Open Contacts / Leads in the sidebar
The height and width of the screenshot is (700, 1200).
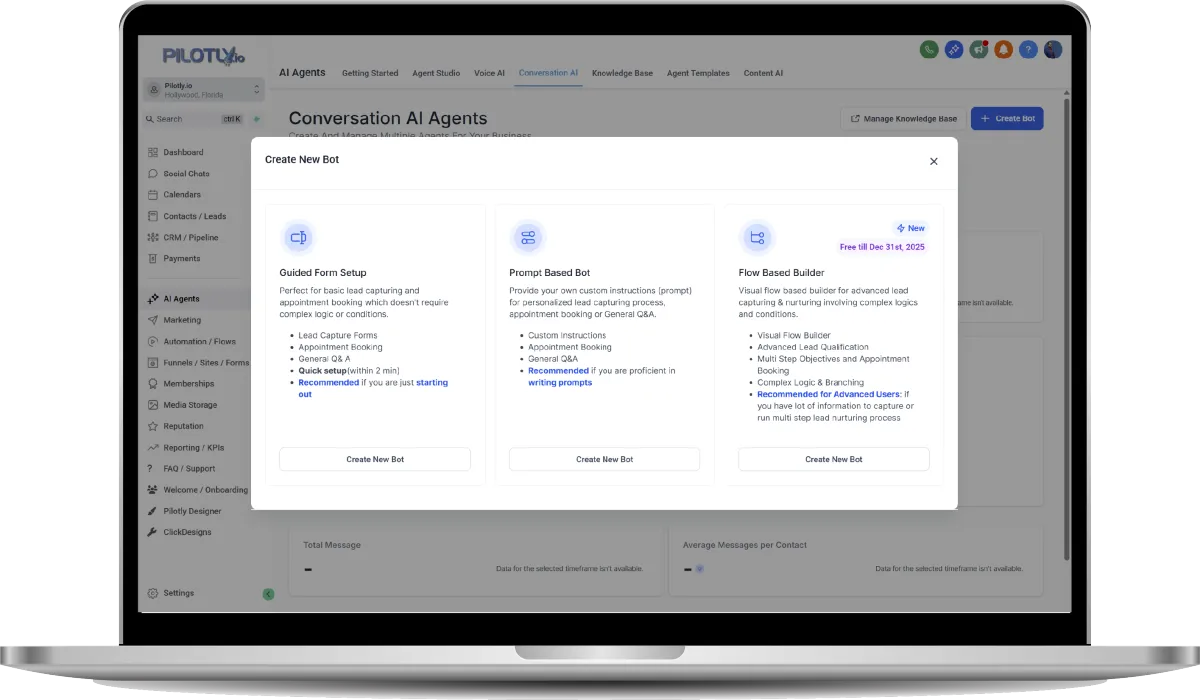(194, 216)
